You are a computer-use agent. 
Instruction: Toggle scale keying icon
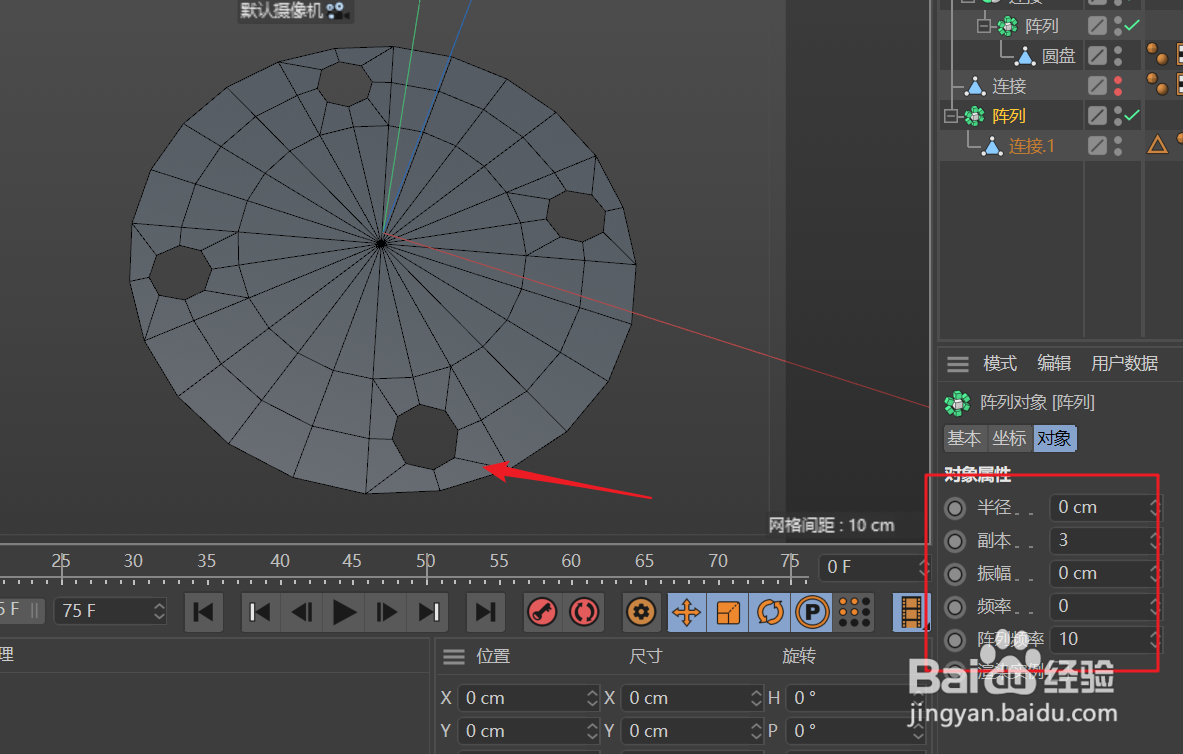tap(728, 612)
